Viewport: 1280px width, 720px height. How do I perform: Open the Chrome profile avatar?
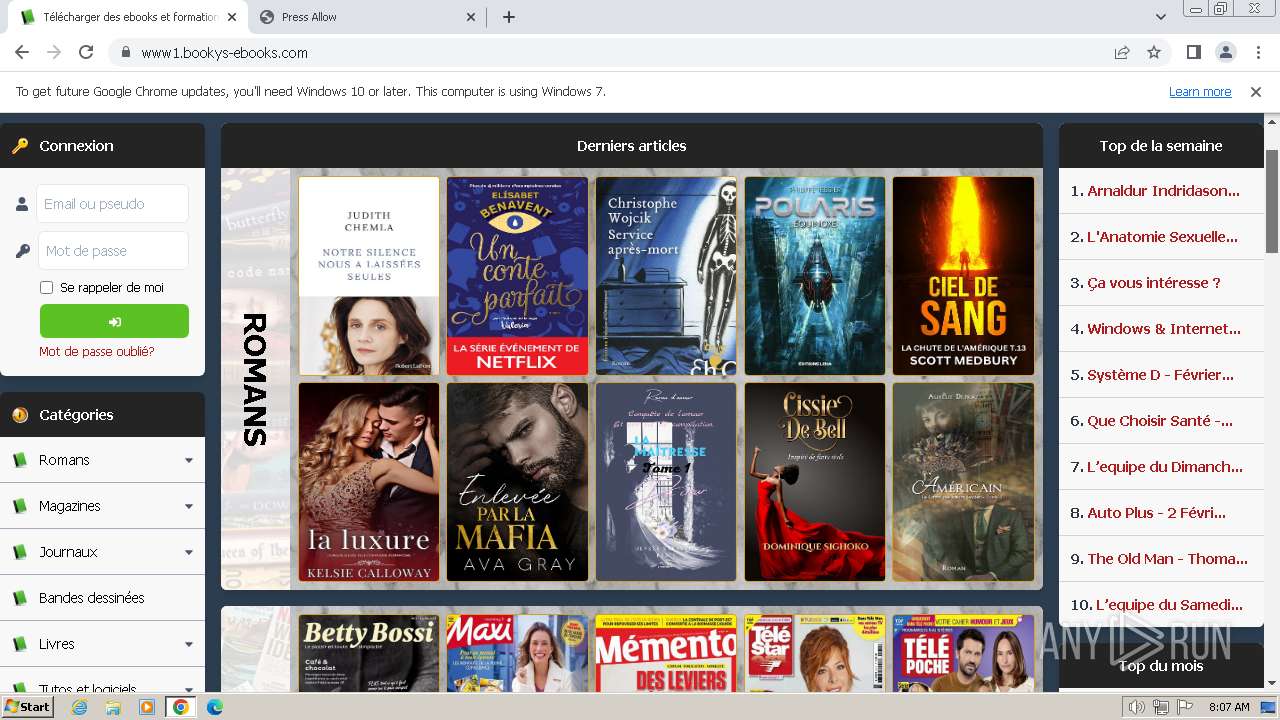coord(1225,52)
